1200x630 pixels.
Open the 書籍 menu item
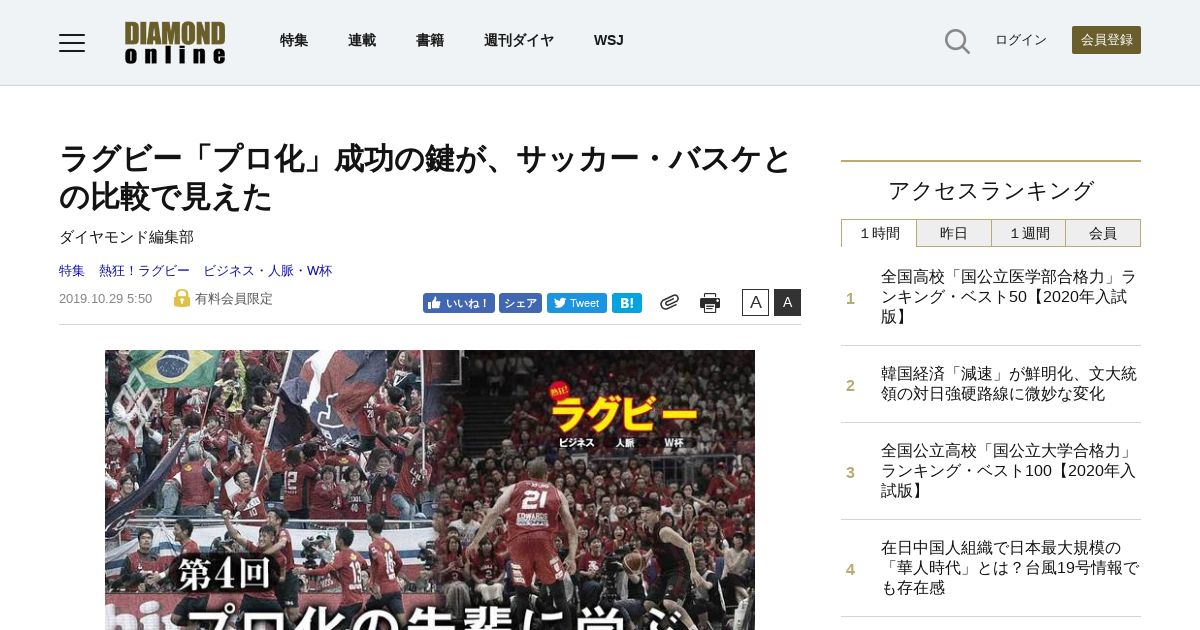coord(430,40)
